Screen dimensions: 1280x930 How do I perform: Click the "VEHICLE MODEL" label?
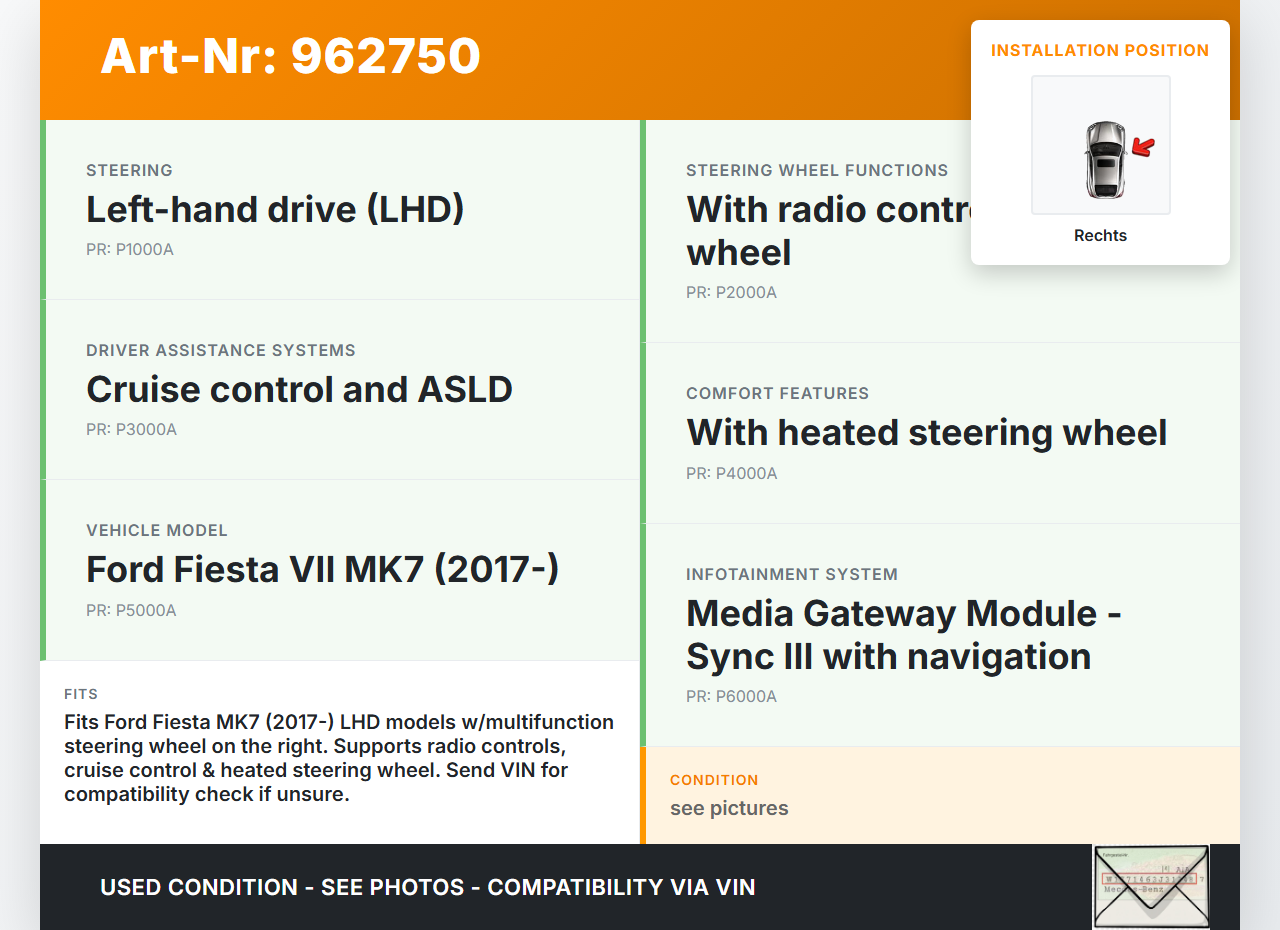[x=157, y=530]
